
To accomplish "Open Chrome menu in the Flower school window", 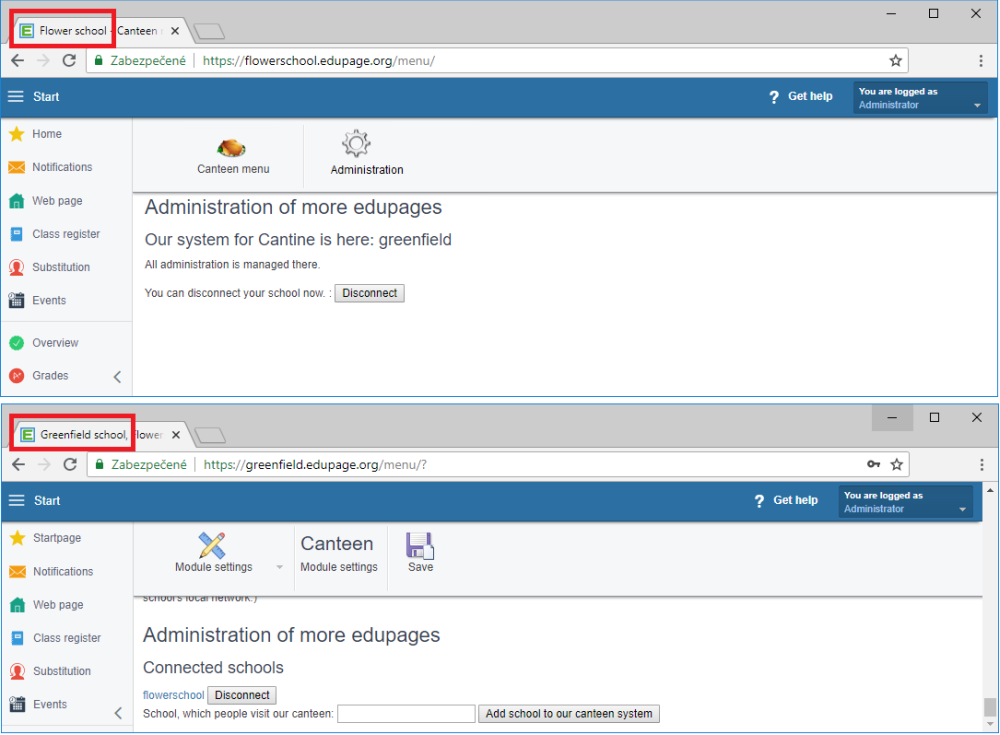I will coord(981,61).
